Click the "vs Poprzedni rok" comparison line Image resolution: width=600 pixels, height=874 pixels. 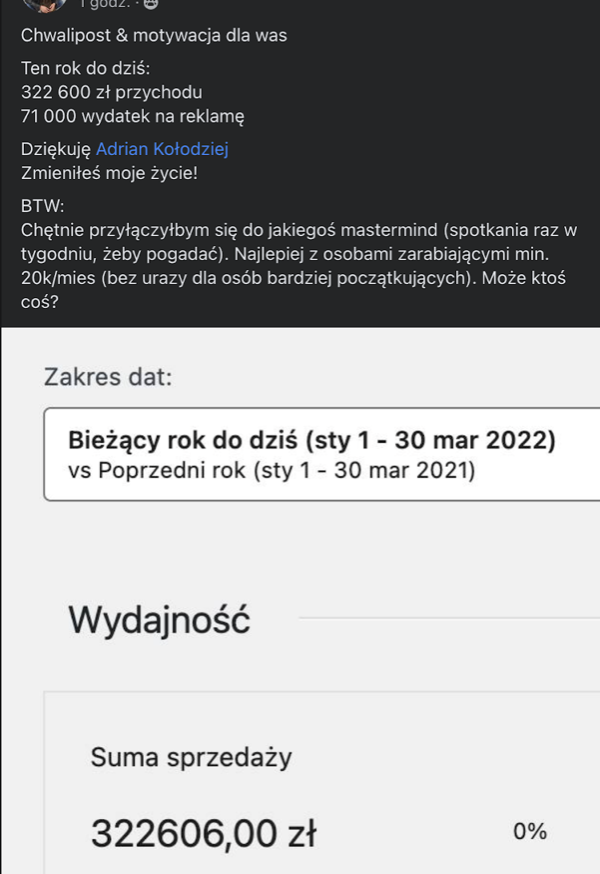click(272, 470)
